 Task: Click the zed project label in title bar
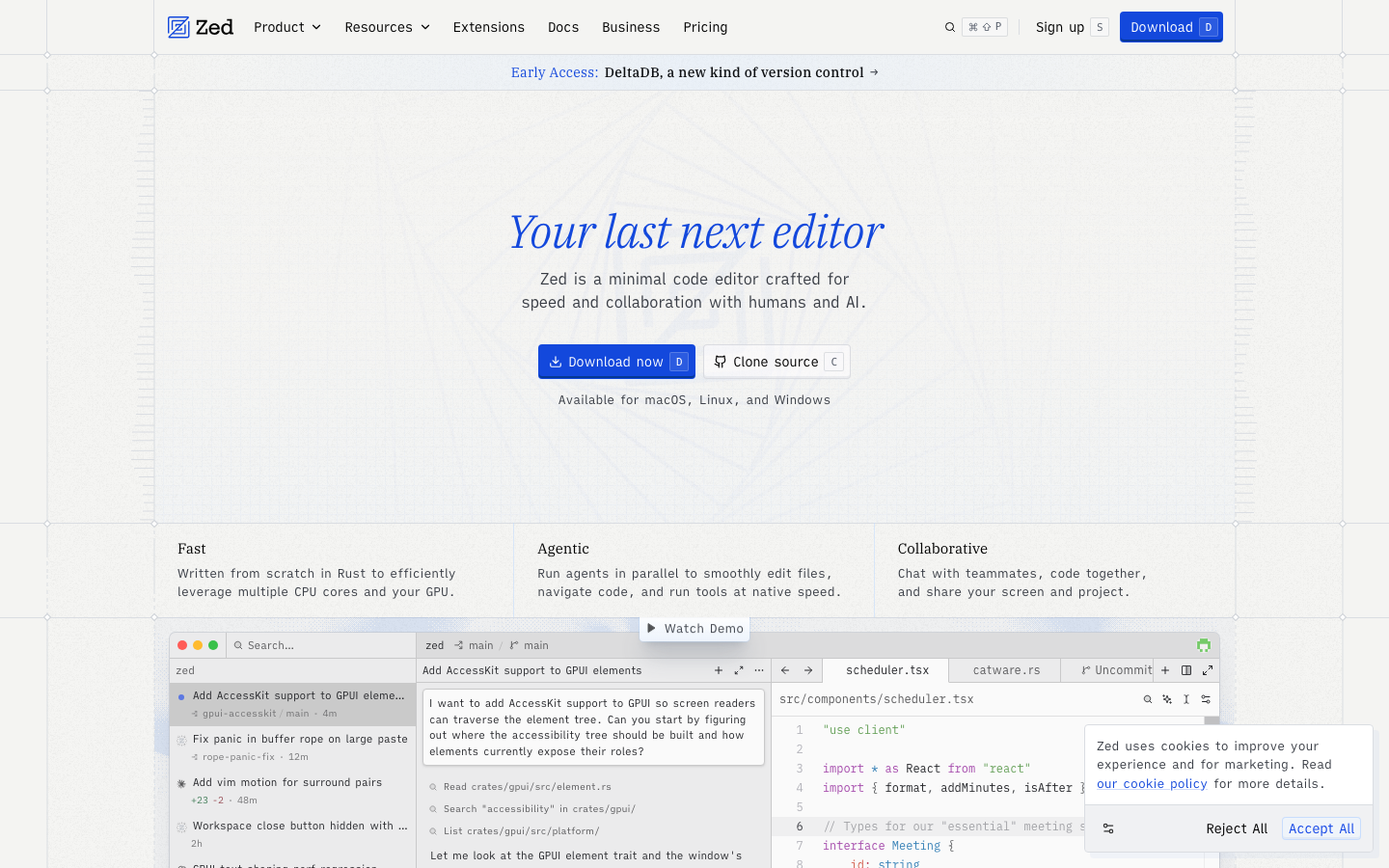[435, 645]
